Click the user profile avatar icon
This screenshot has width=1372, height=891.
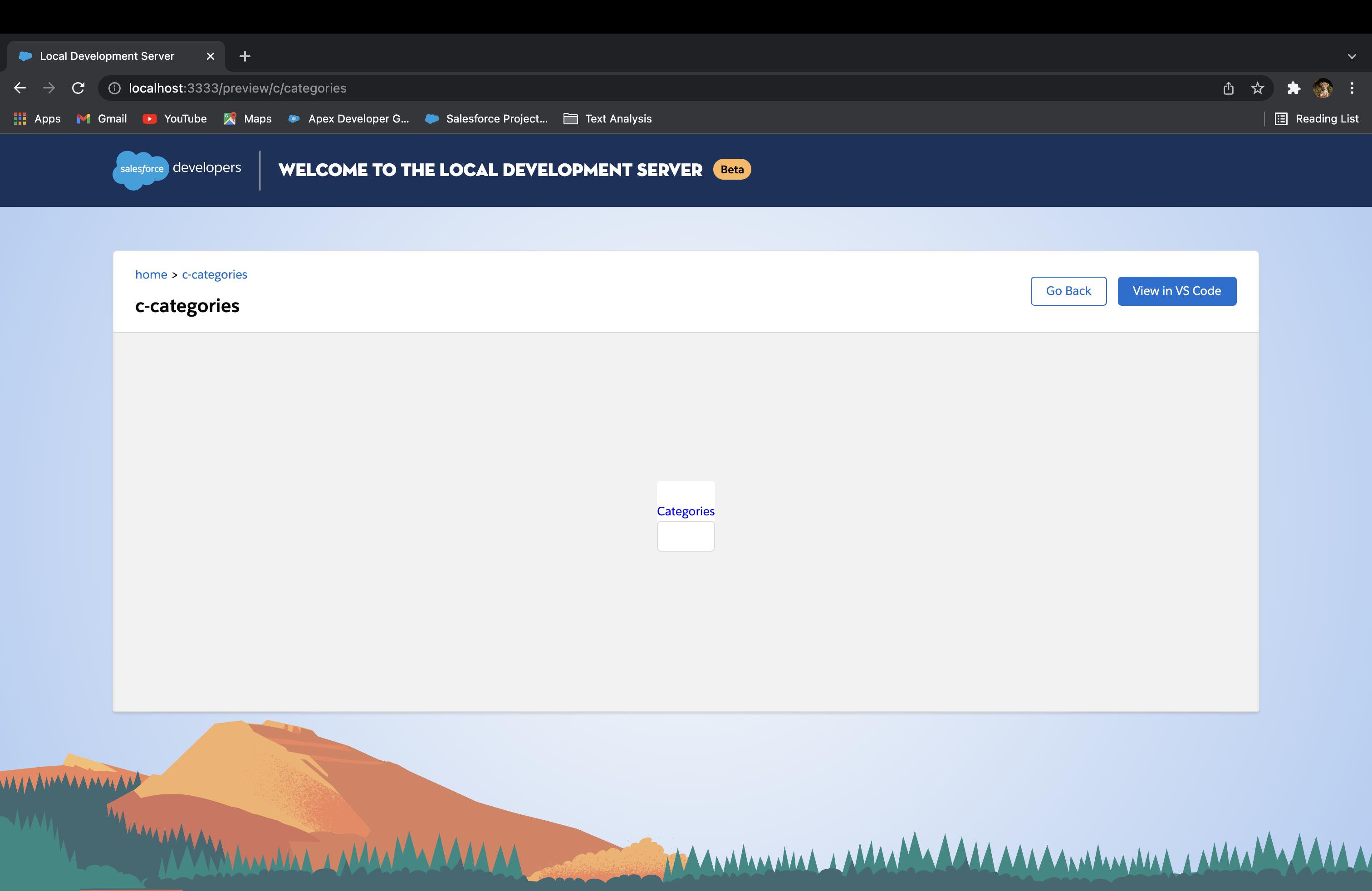pyautogui.click(x=1322, y=88)
